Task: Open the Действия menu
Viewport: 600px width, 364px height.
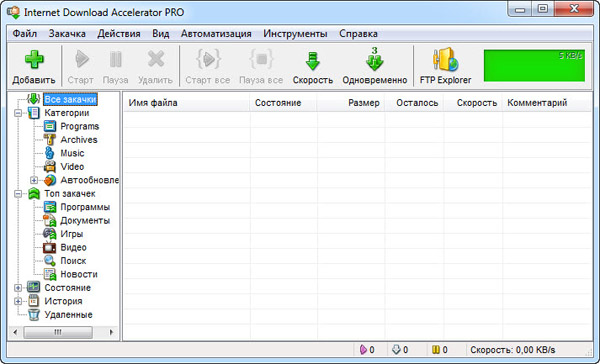Action: pyautogui.click(x=119, y=34)
